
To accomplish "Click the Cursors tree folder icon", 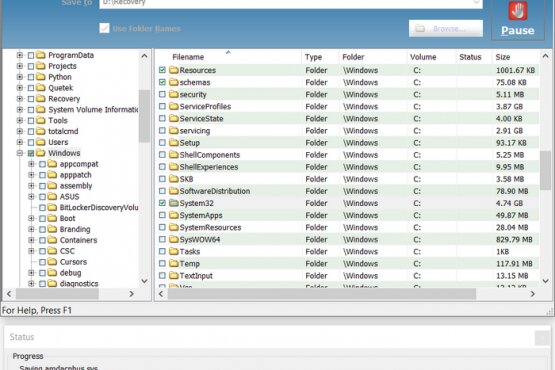I will (x=52, y=262).
